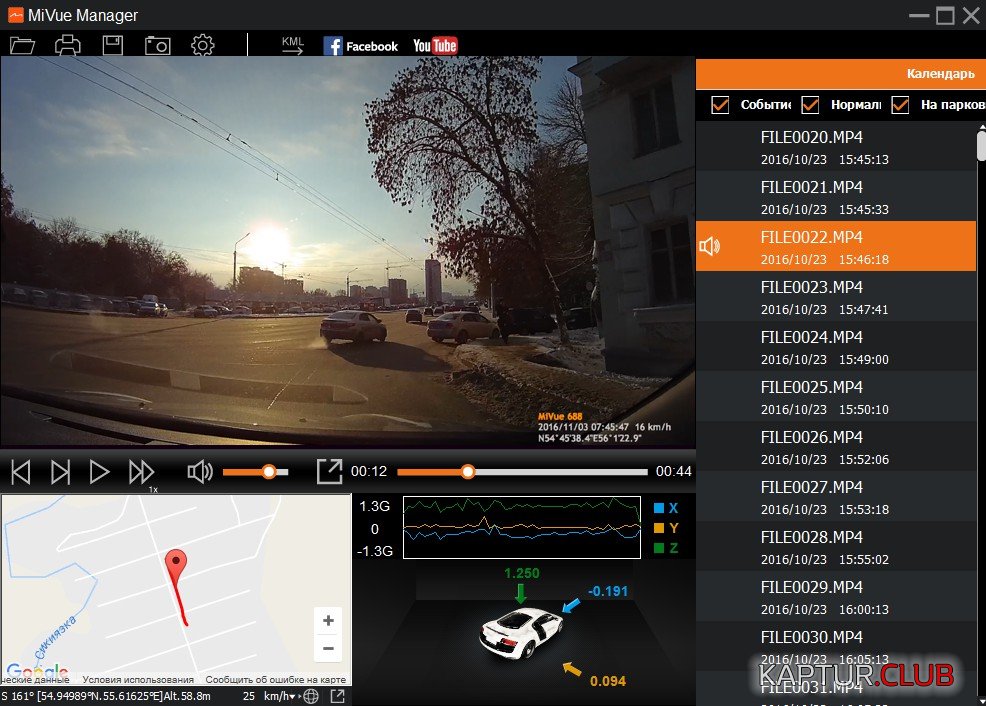Image resolution: width=986 pixels, height=706 pixels.
Task: Uncheck the Нормальн. recordings checkbox
Action: click(x=810, y=105)
